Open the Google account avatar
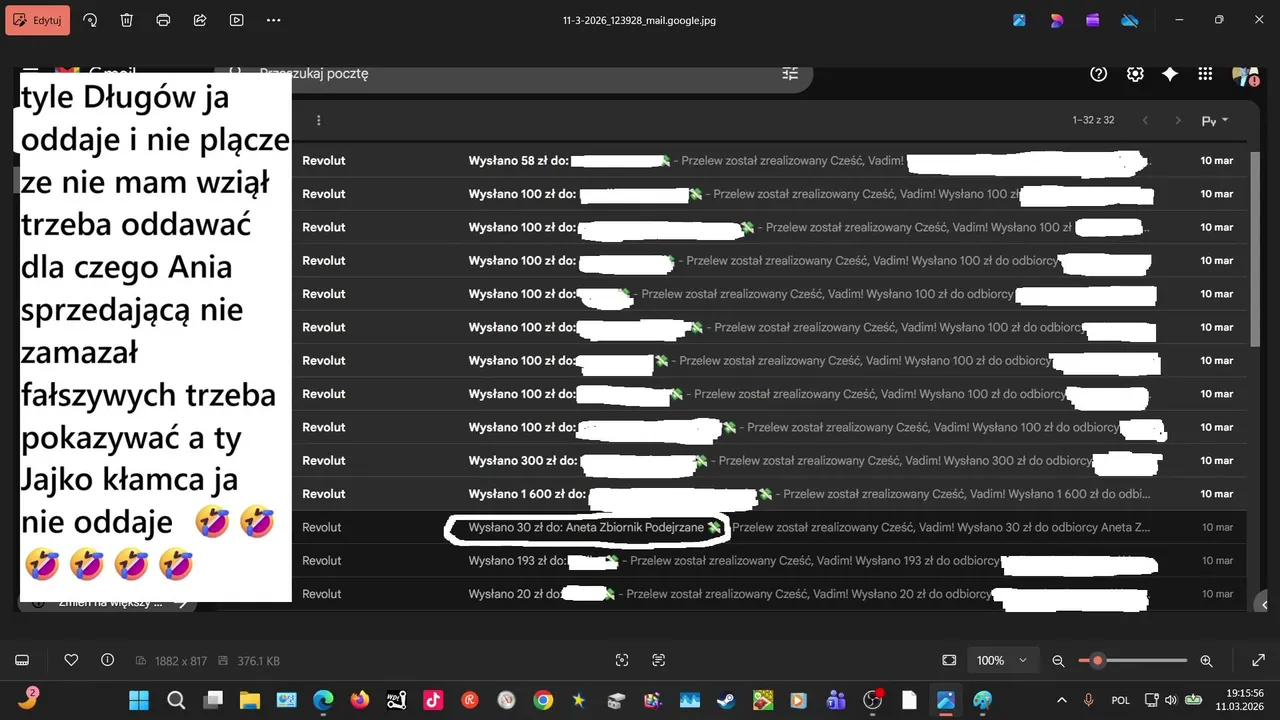Viewport: 1280px width, 720px height. click(x=1245, y=75)
